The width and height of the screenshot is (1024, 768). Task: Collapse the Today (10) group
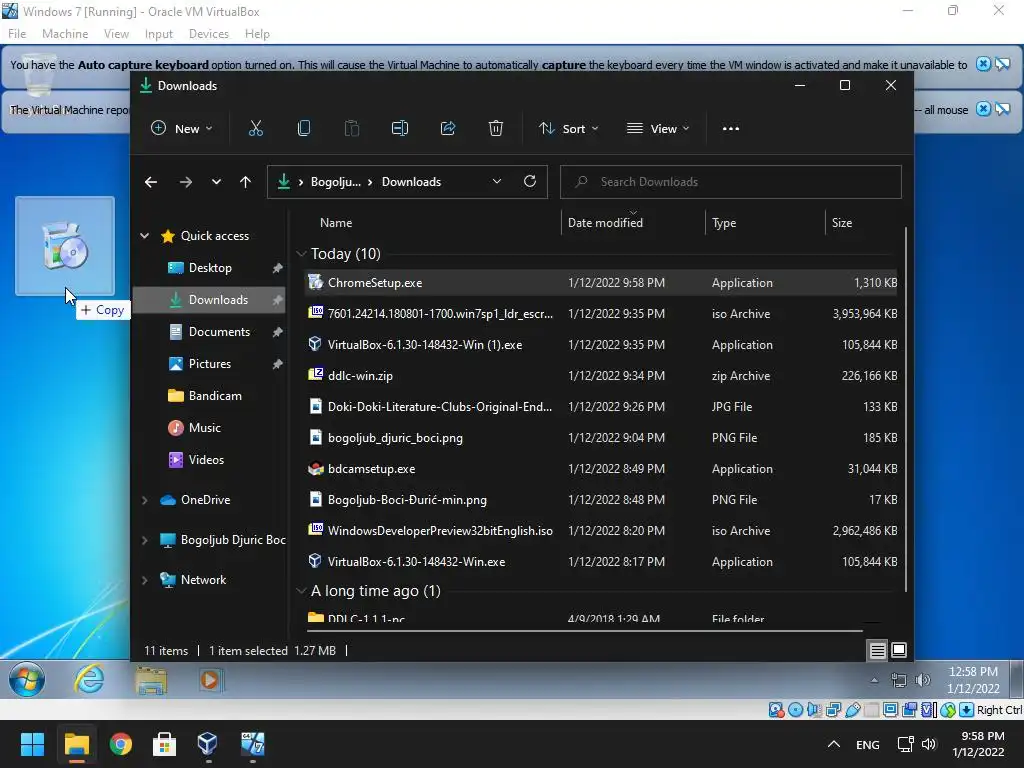[x=301, y=254]
